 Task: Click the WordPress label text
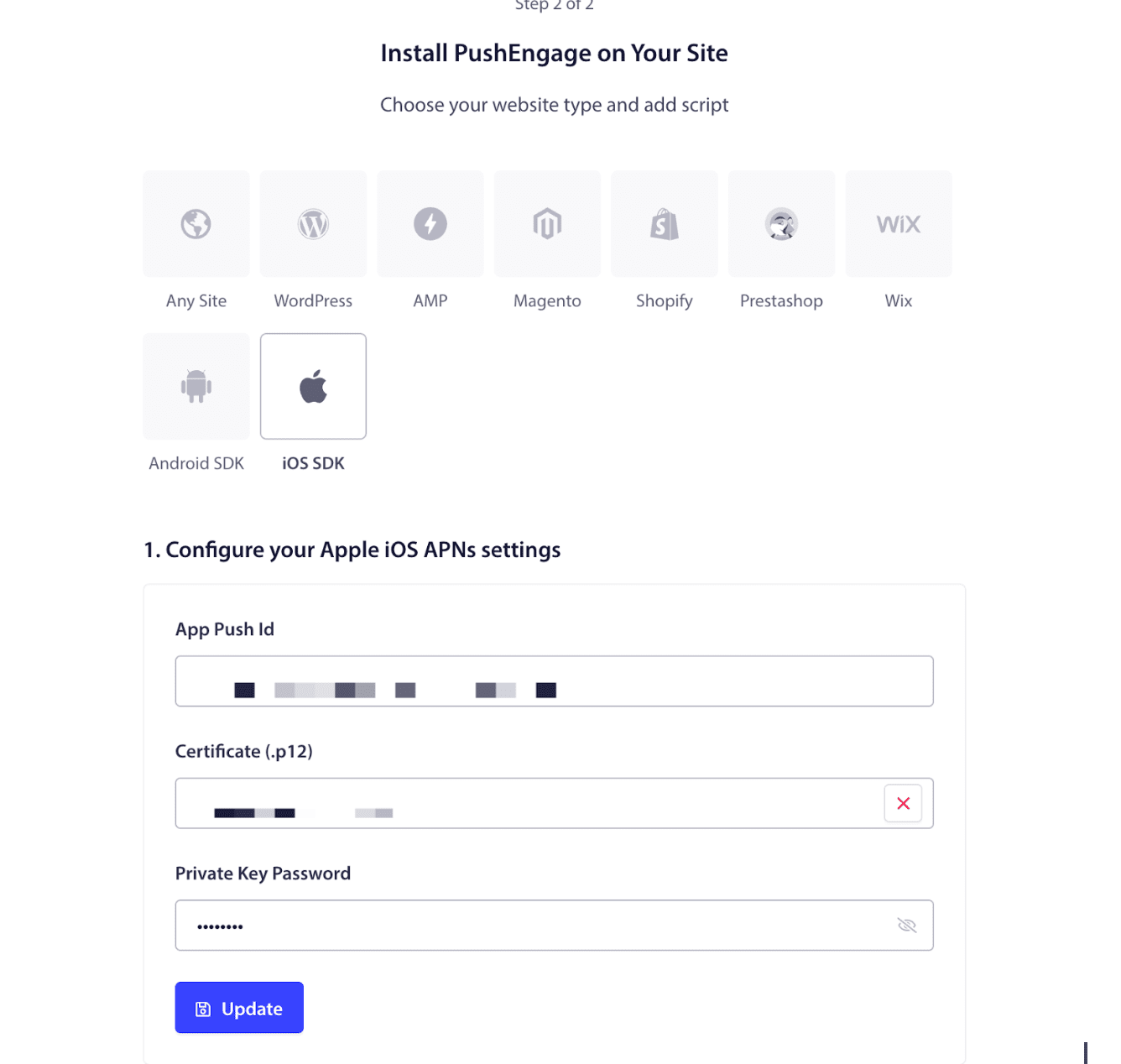pos(313,301)
